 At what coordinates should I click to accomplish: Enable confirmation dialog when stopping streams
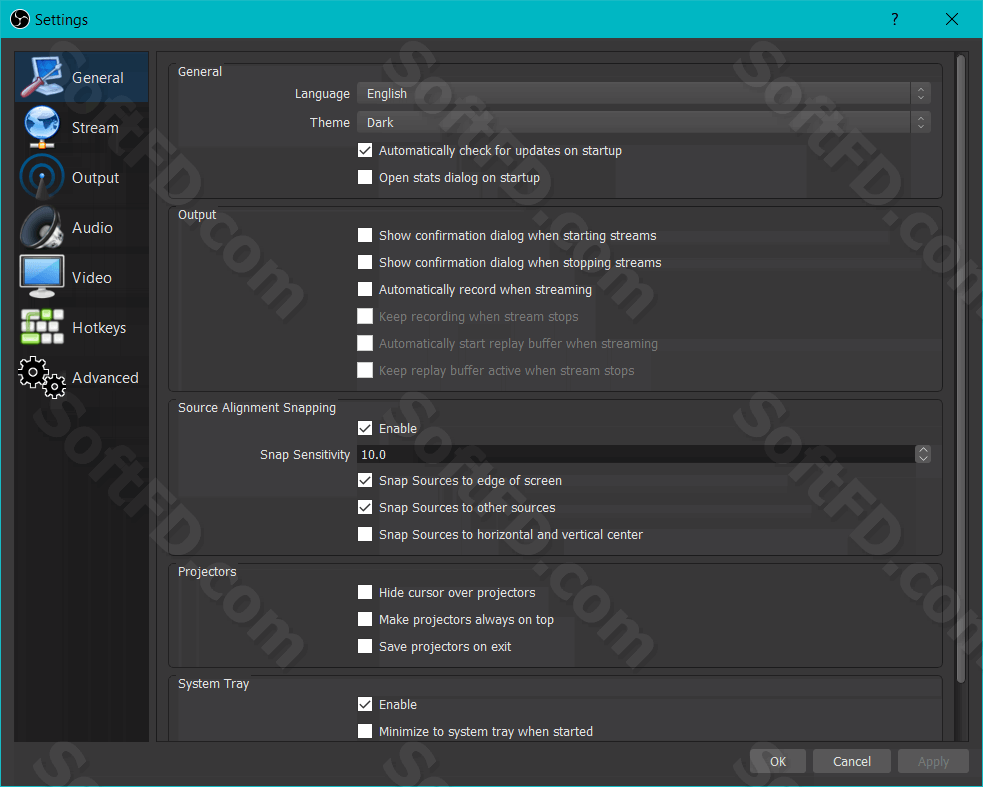pos(365,262)
